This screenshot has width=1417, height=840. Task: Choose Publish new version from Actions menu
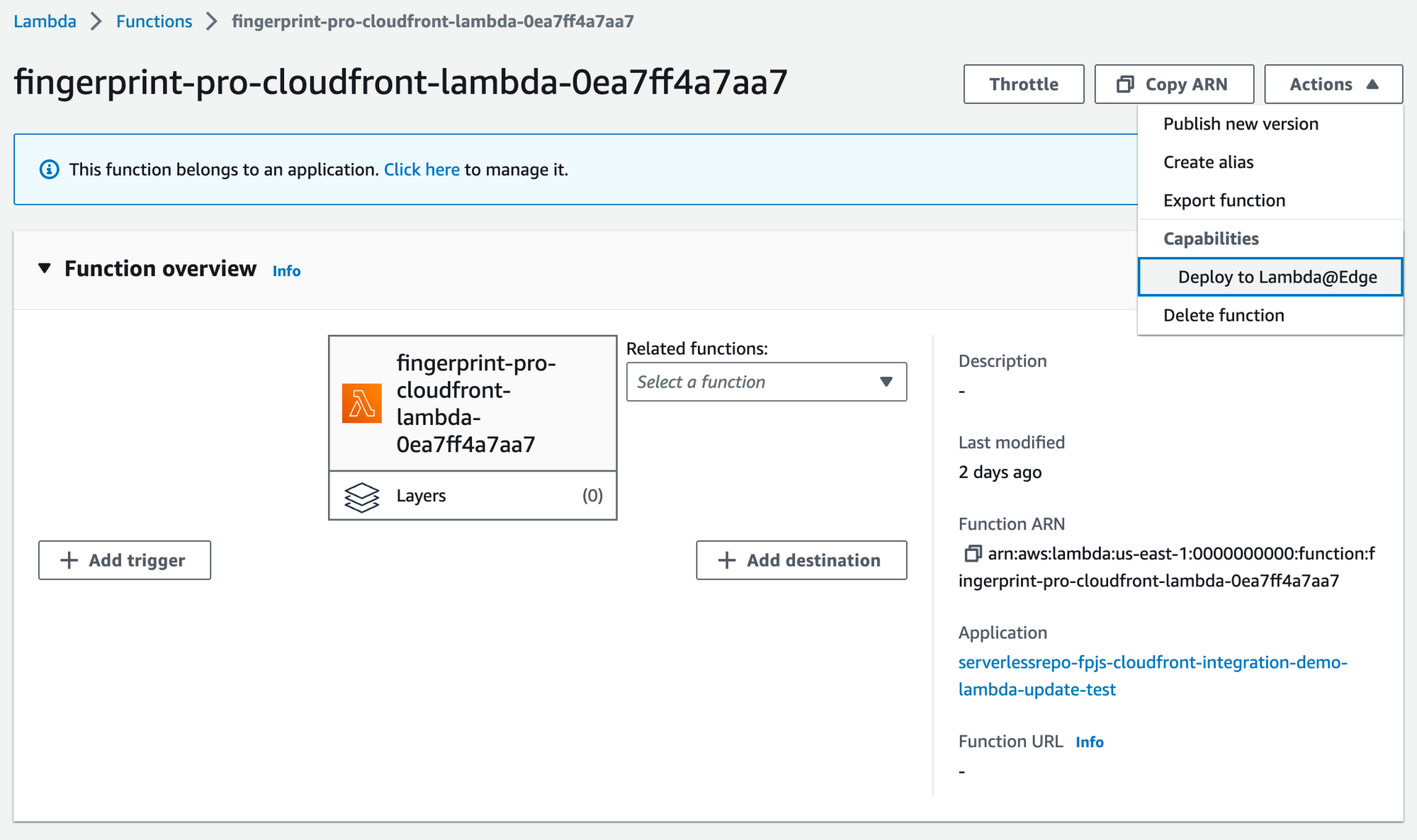tap(1240, 124)
